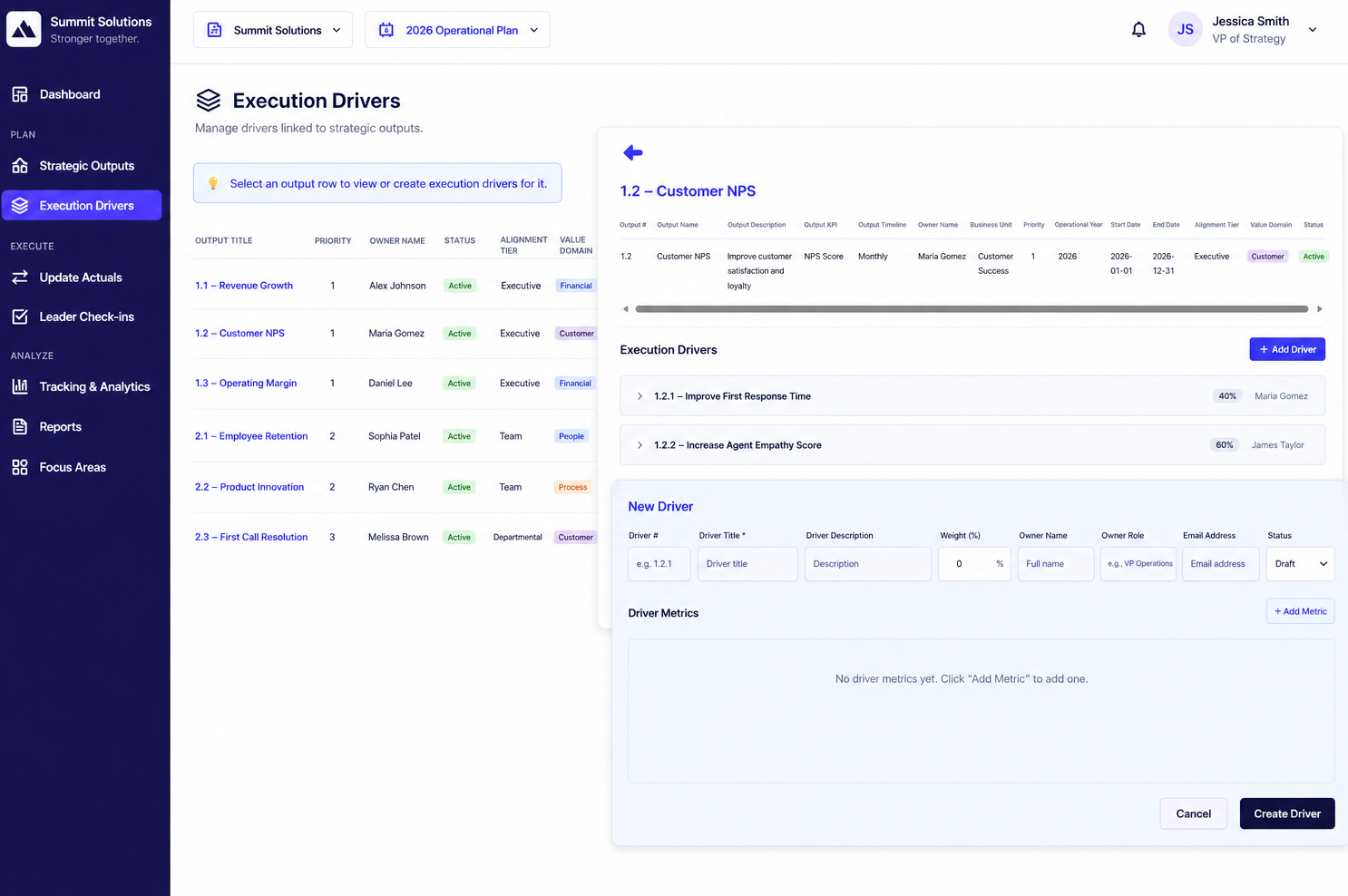Click owner name Melissa Brown
Viewport: 1348px width, 896px height.
(398, 538)
